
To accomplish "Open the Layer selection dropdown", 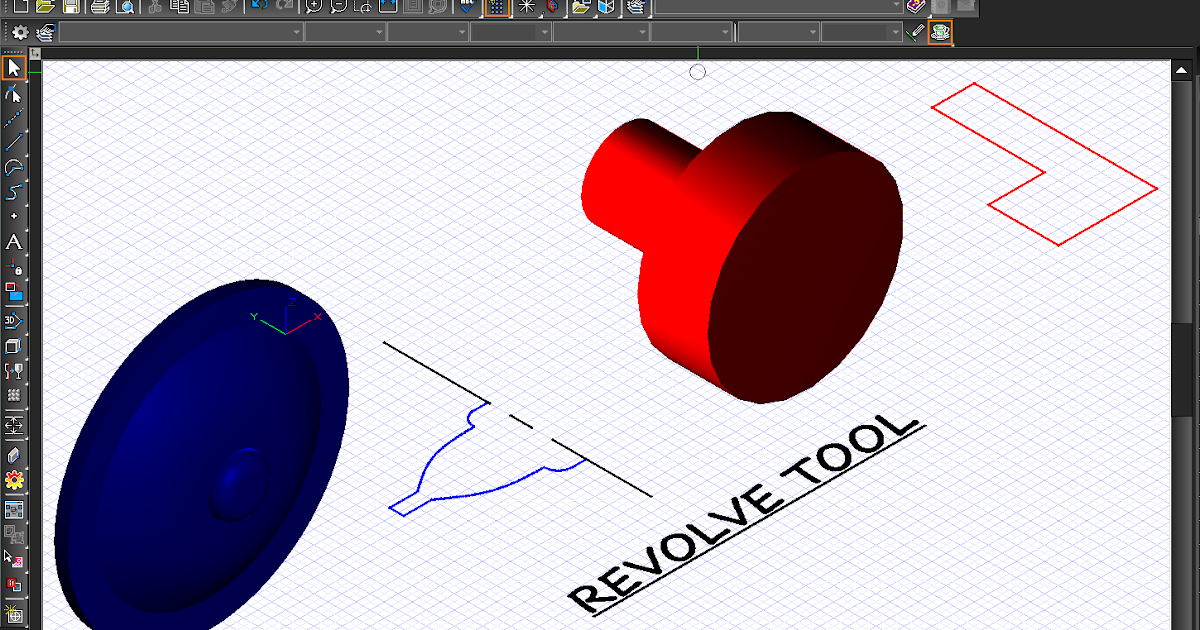I will [x=180, y=31].
